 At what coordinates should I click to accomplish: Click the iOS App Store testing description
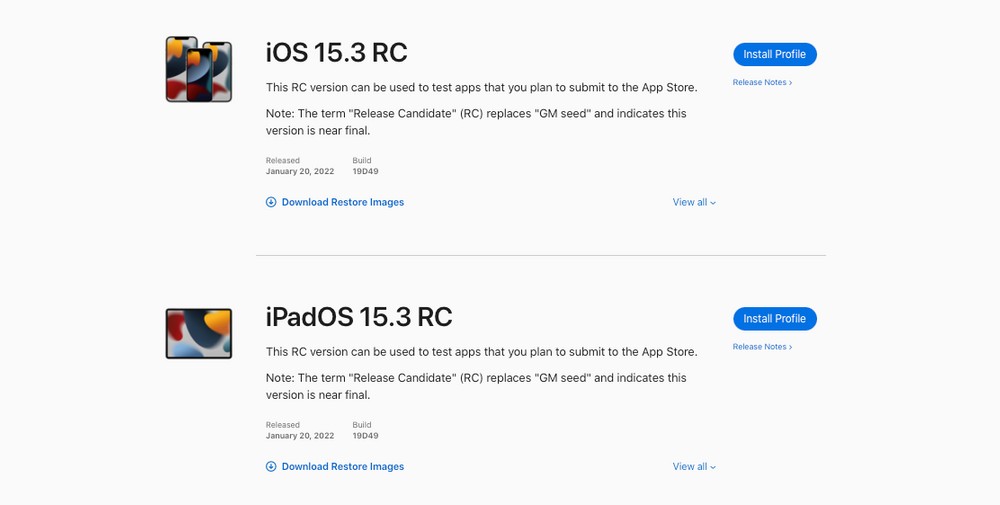pos(481,87)
